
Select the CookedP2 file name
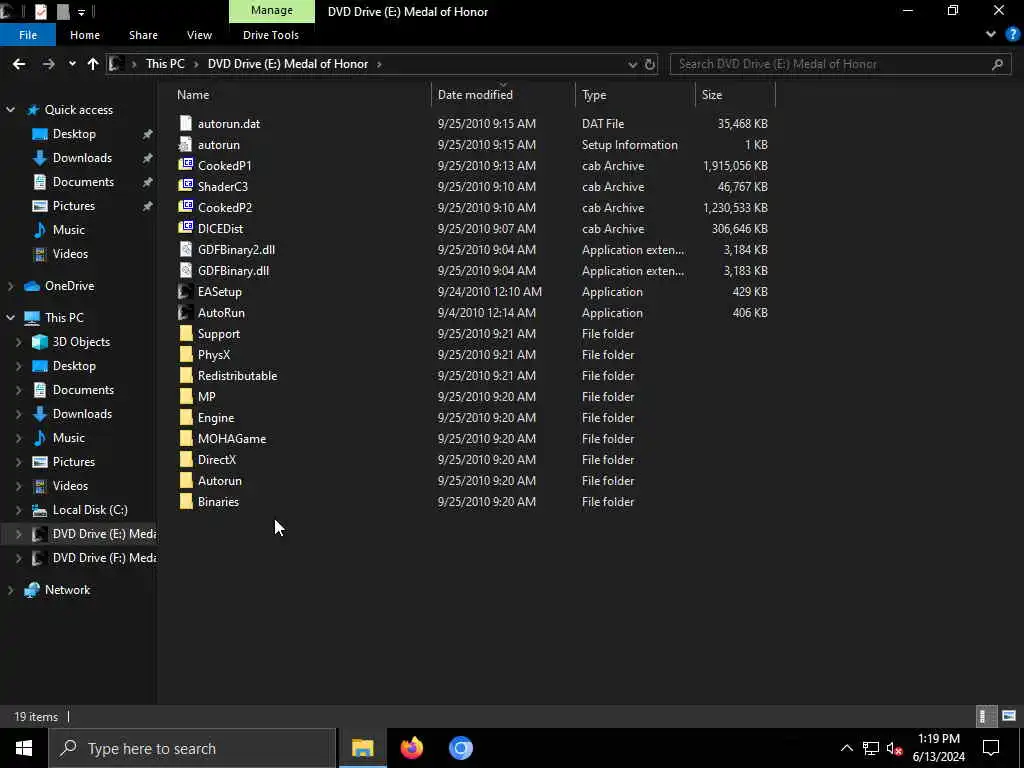(x=225, y=208)
